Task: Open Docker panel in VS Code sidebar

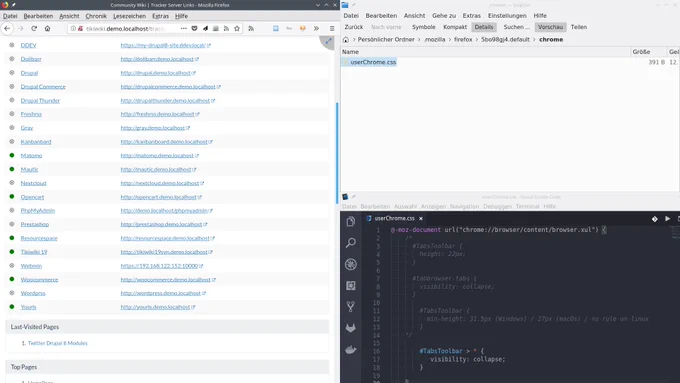Action: (351, 350)
